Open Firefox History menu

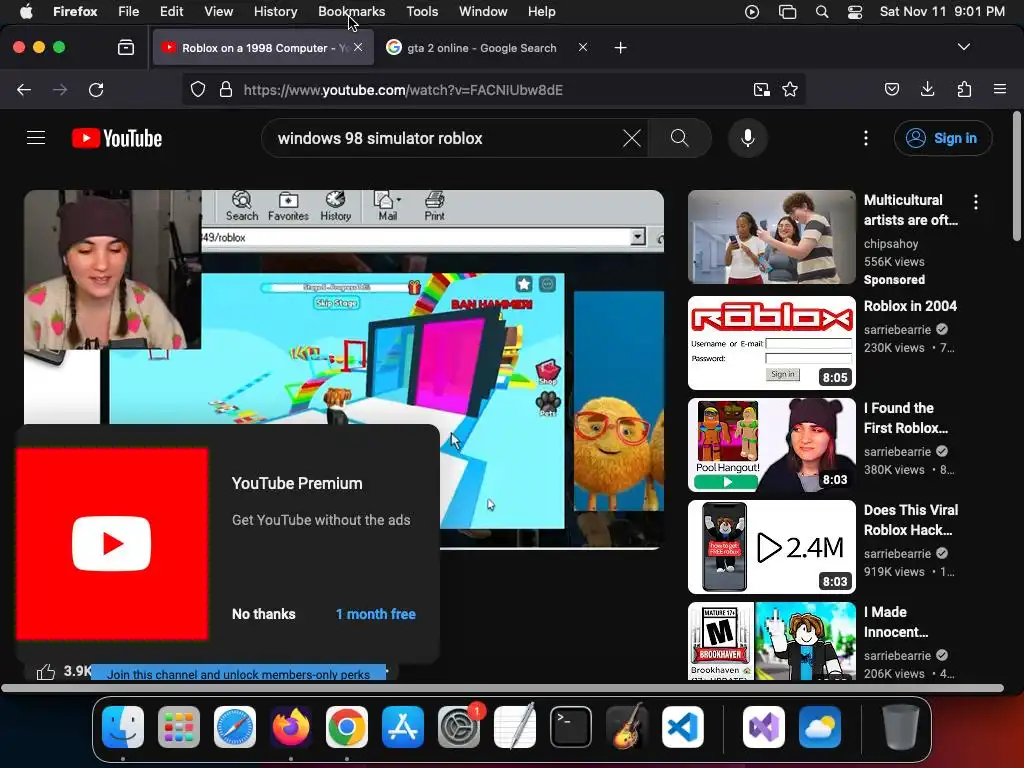coord(276,12)
